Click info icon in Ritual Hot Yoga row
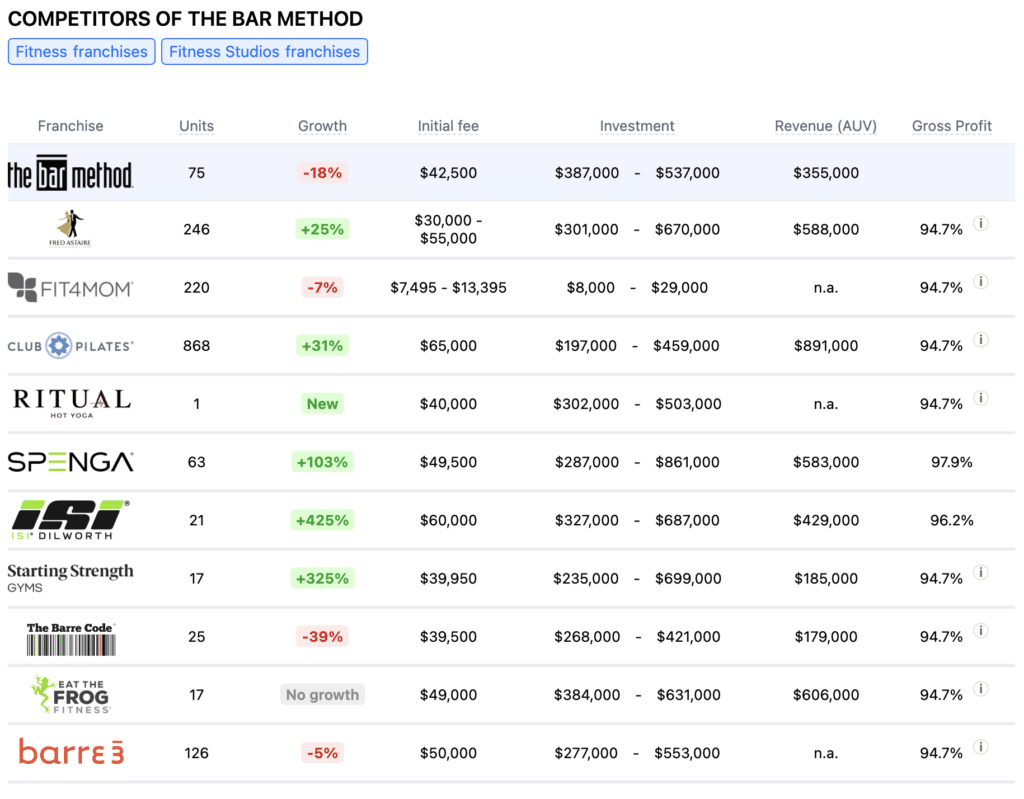The image size is (1024, 799). (x=981, y=398)
